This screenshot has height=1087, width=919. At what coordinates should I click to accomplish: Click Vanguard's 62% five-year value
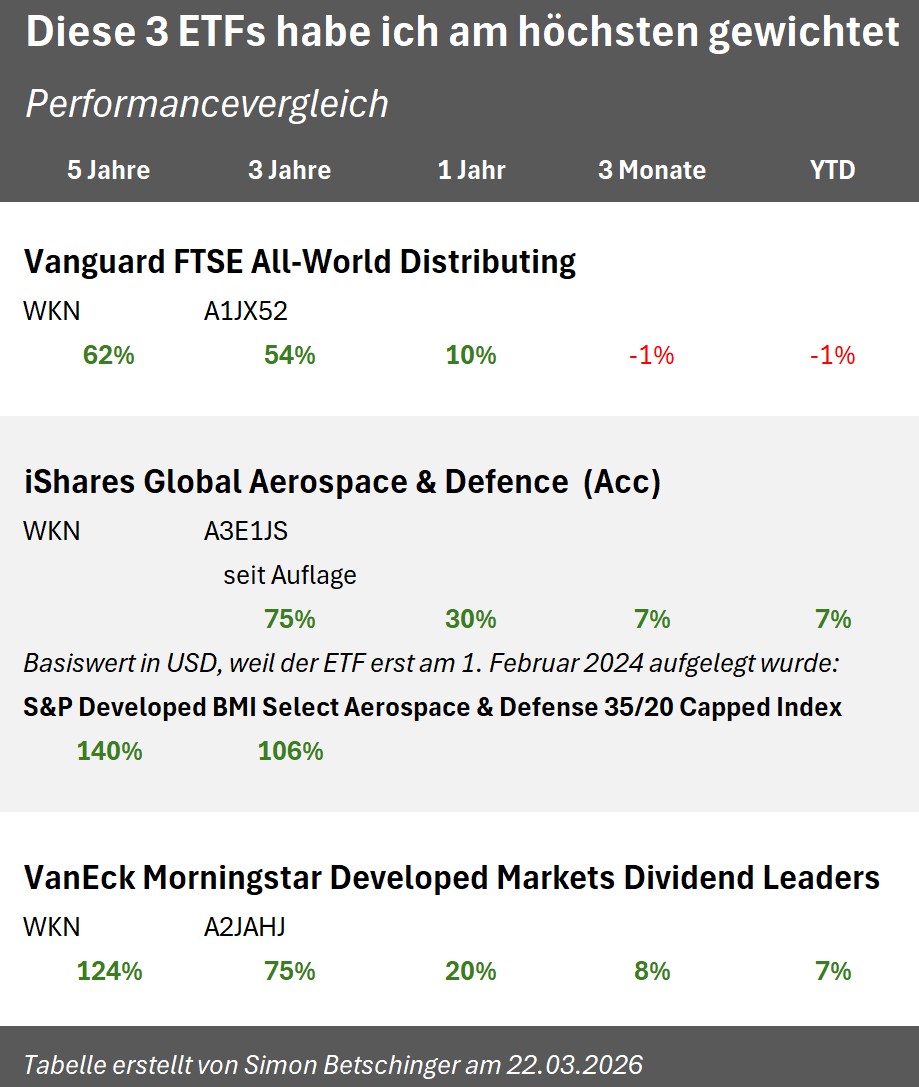[x=109, y=355]
